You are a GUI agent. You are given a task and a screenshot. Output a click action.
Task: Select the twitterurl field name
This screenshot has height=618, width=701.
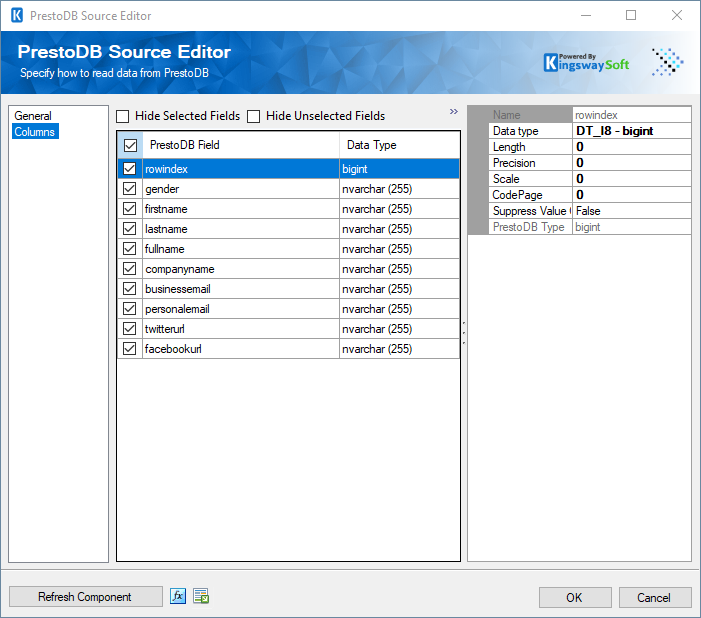point(241,329)
